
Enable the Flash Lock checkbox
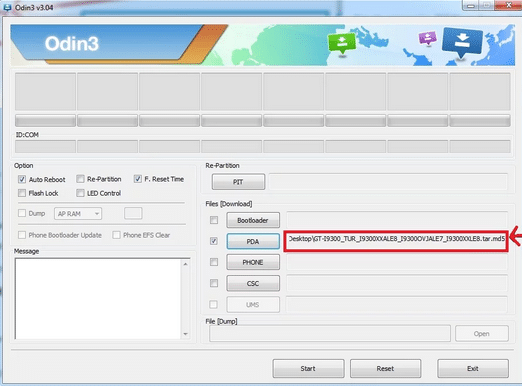pyautogui.click(x=22, y=193)
